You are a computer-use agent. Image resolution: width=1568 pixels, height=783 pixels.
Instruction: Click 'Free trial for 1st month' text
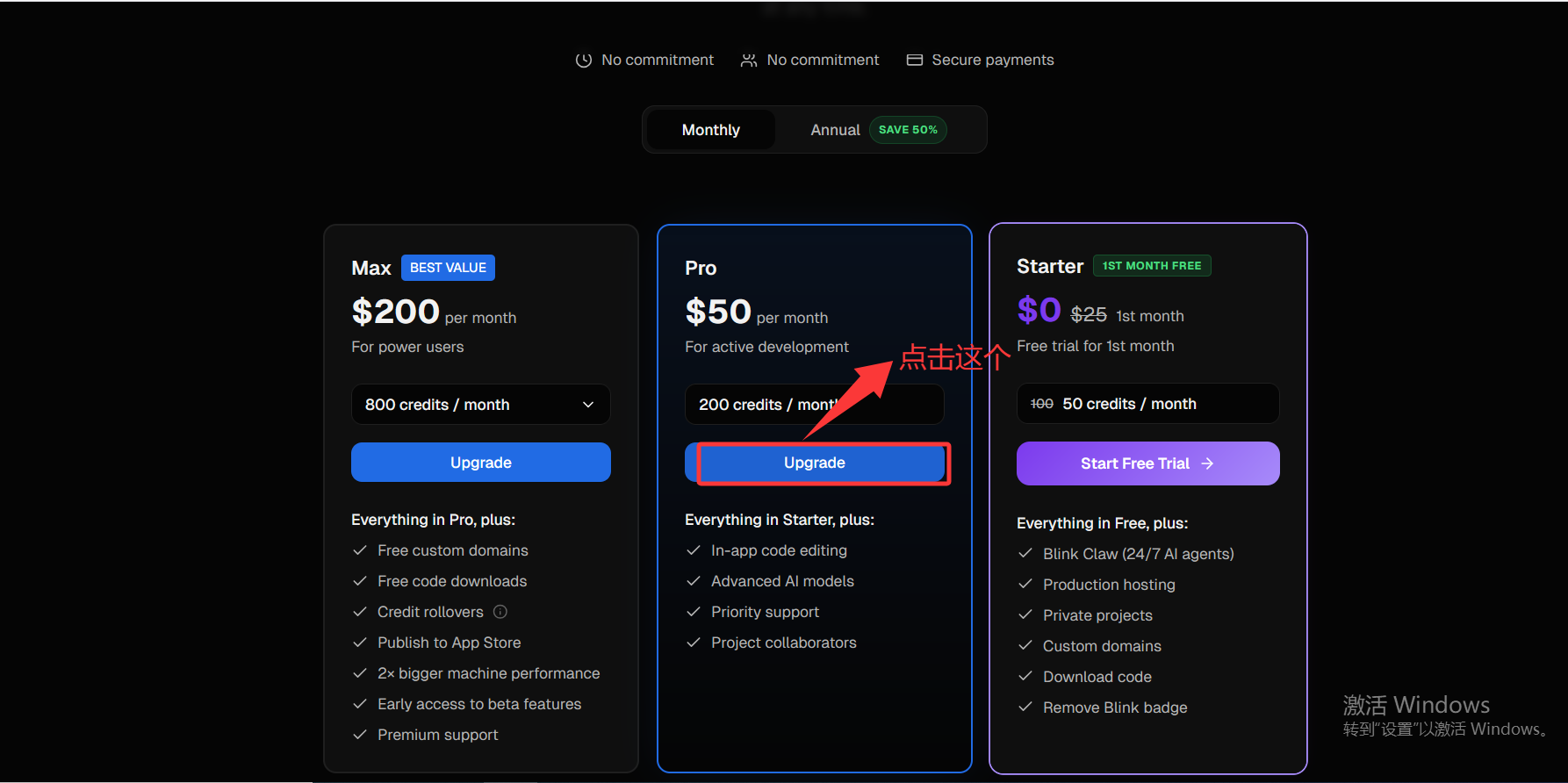1096,346
